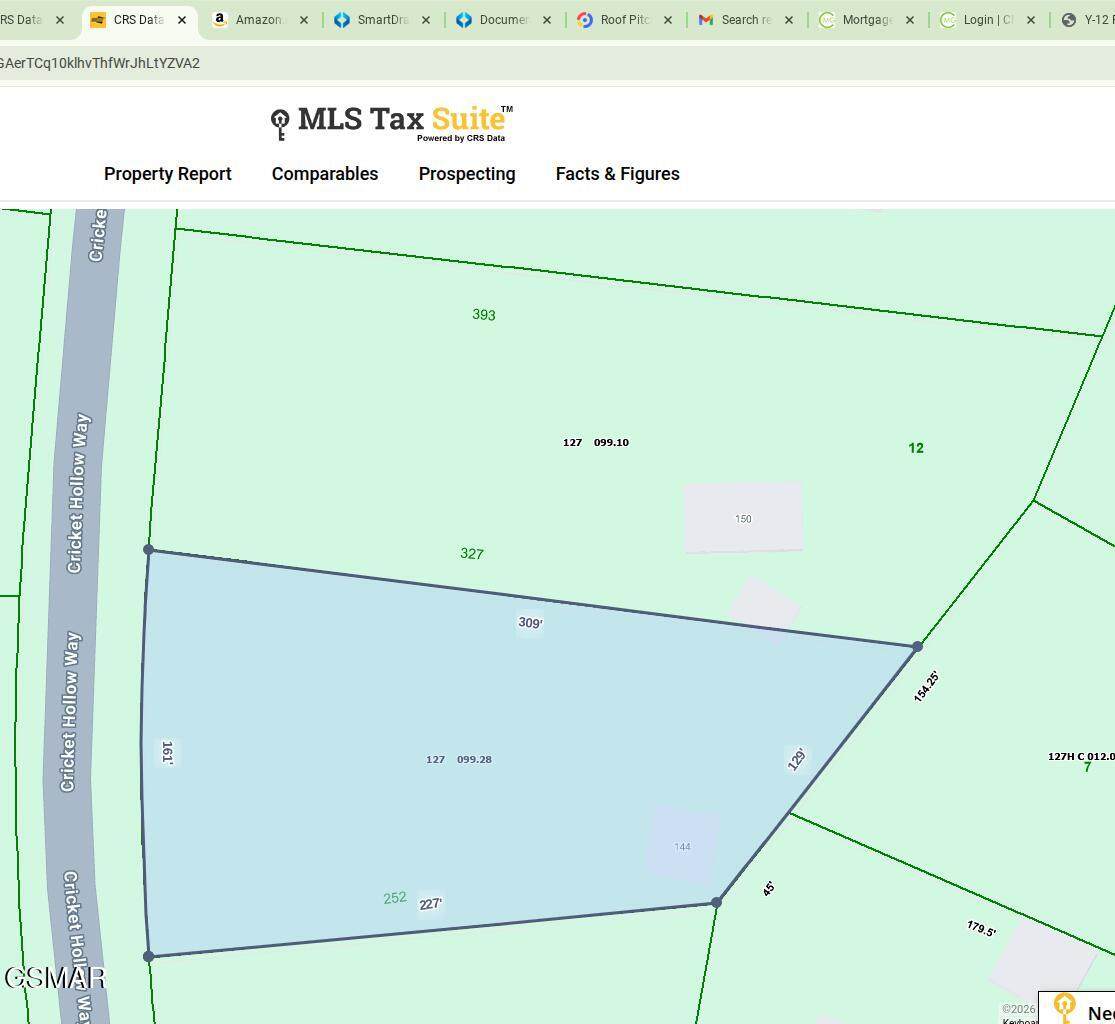Close the active CRS Data tab

pos(182,20)
